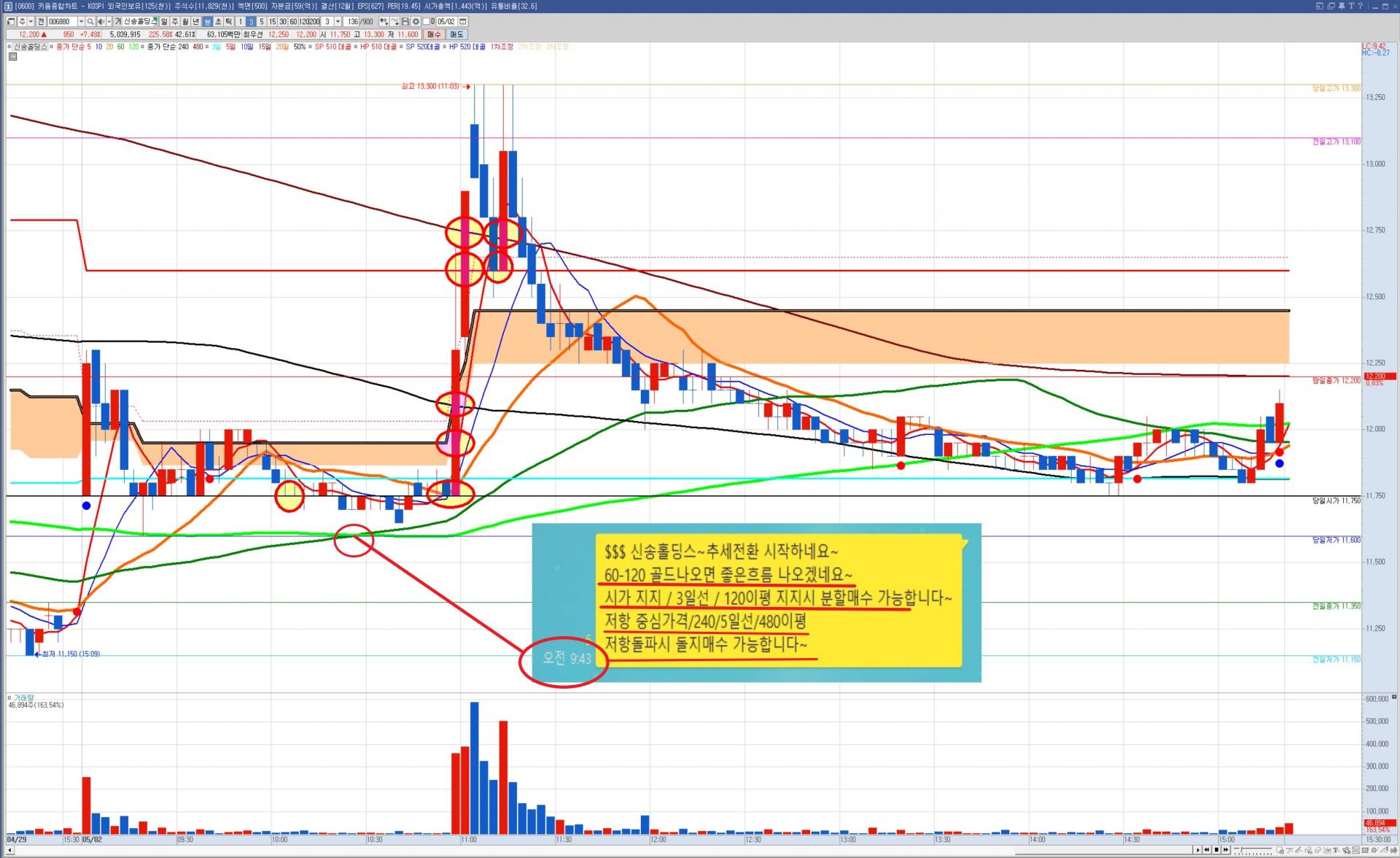Click the stock search magnifier icon

point(90,21)
